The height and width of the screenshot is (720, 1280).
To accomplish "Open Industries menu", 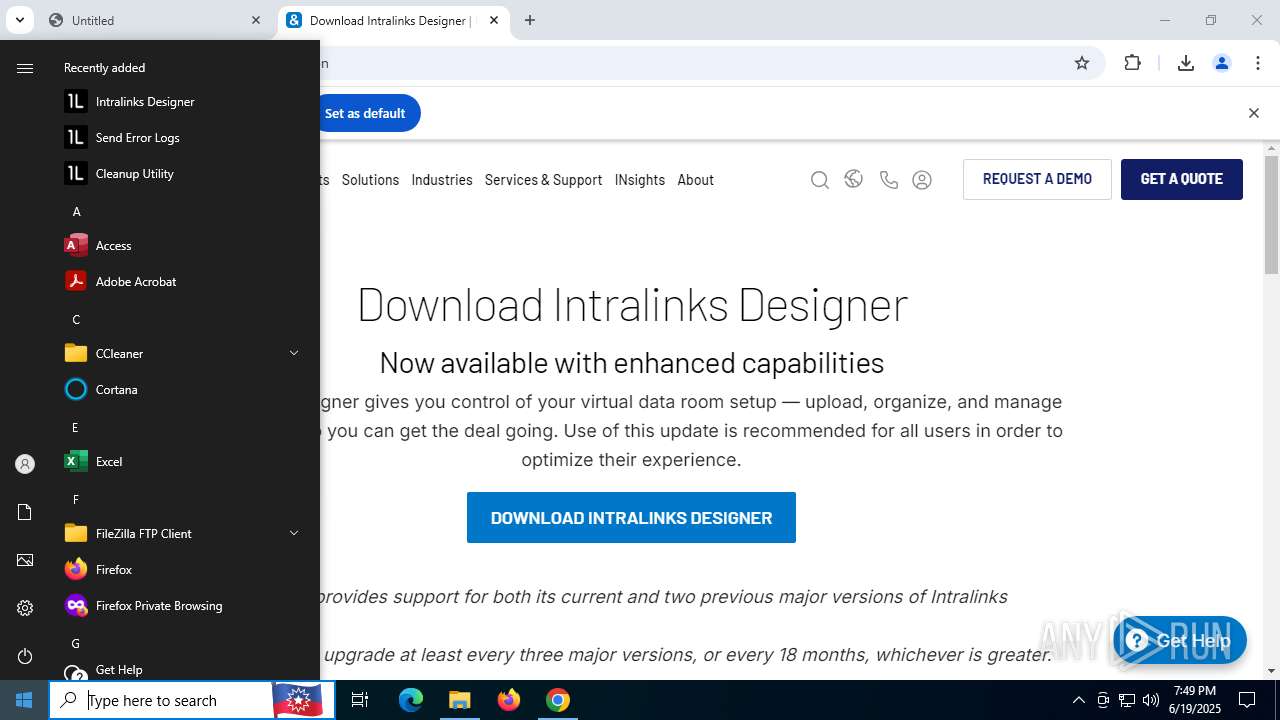I will click(x=441, y=180).
